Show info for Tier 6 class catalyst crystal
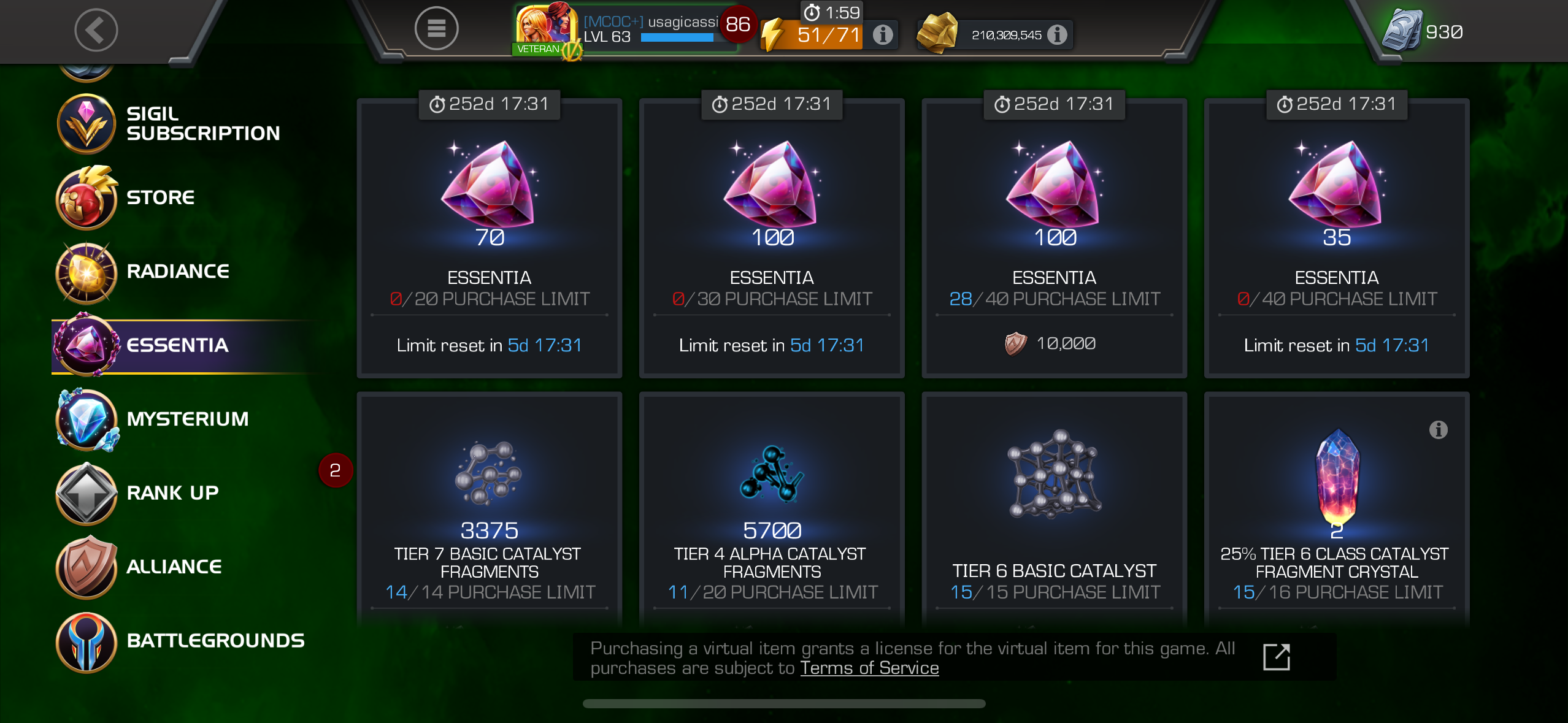The width and height of the screenshot is (1568, 723). (x=1438, y=430)
